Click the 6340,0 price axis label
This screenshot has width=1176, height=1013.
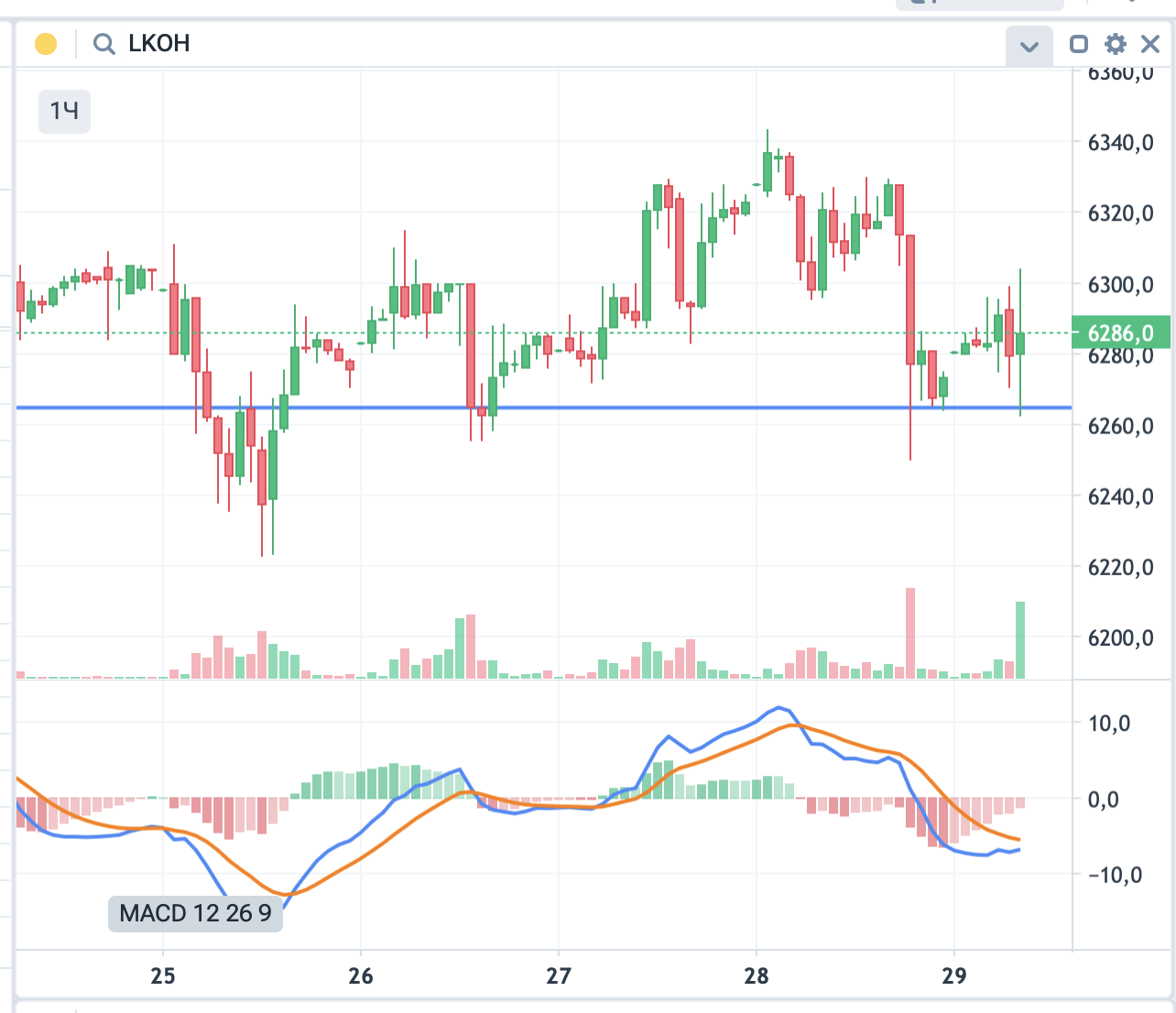[1120, 143]
